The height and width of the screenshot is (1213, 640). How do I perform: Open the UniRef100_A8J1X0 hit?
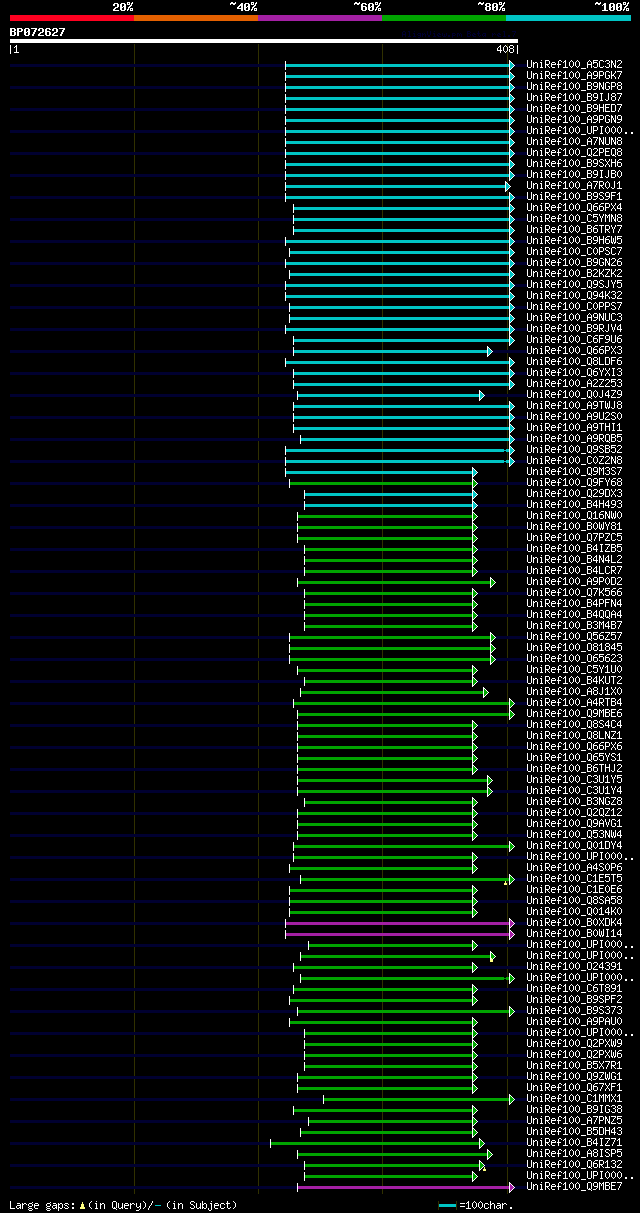pos(574,691)
